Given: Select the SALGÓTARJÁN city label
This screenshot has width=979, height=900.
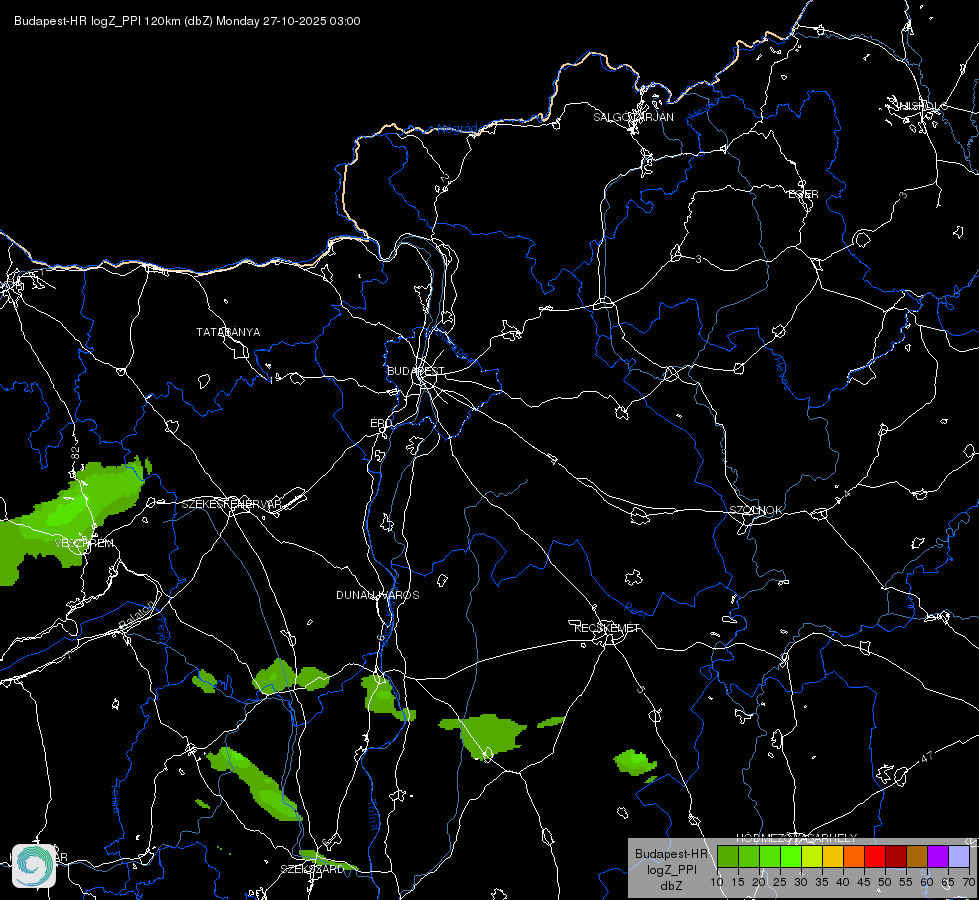Looking at the screenshot, I should point(633,117).
